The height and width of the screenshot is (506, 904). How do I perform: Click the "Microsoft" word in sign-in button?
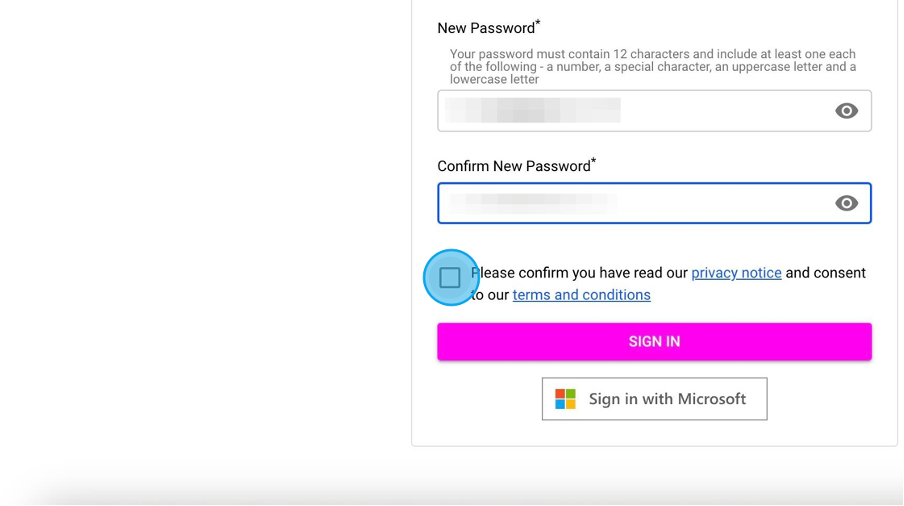tap(711, 399)
